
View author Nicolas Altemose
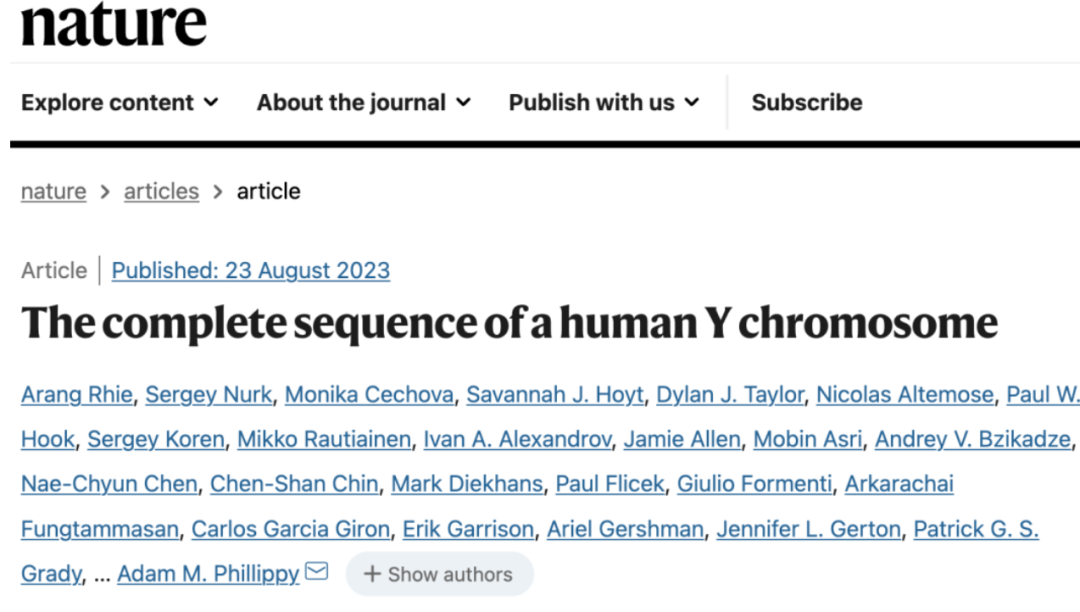[x=904, y=395]
